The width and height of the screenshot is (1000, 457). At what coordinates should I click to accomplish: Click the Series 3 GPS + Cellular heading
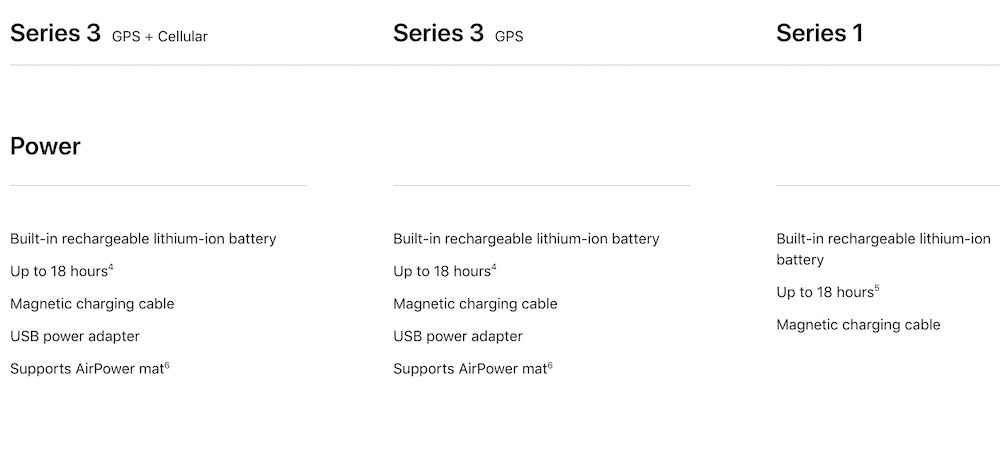pos(108,34)
